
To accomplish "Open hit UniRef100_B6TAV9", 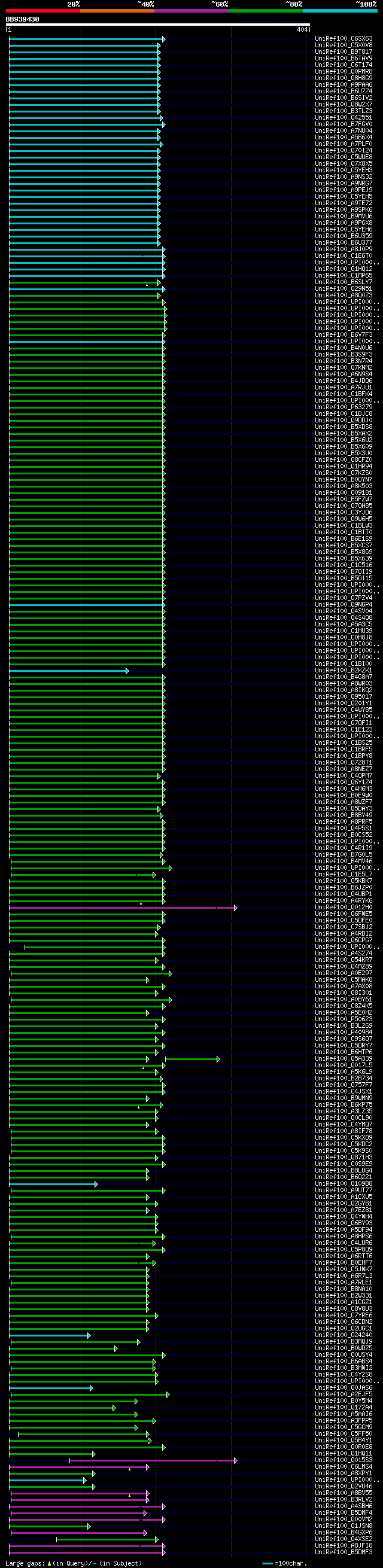I will (344, 59).
